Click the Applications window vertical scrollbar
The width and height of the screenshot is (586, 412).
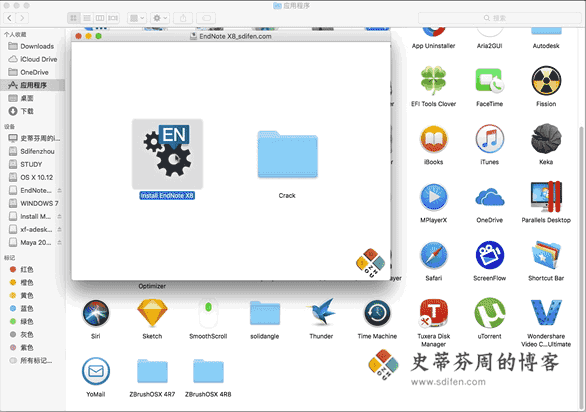582,267
